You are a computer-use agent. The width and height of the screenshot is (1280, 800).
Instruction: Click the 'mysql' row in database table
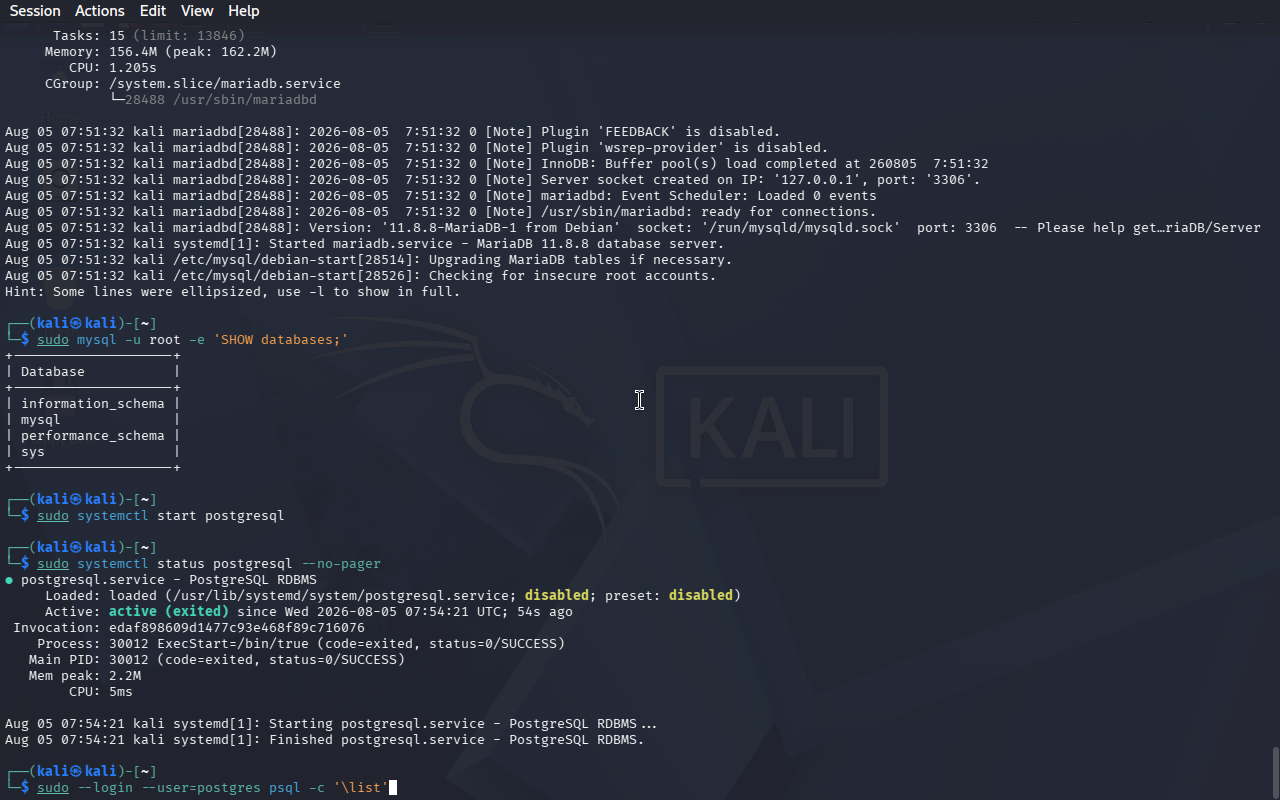point(93,420)
